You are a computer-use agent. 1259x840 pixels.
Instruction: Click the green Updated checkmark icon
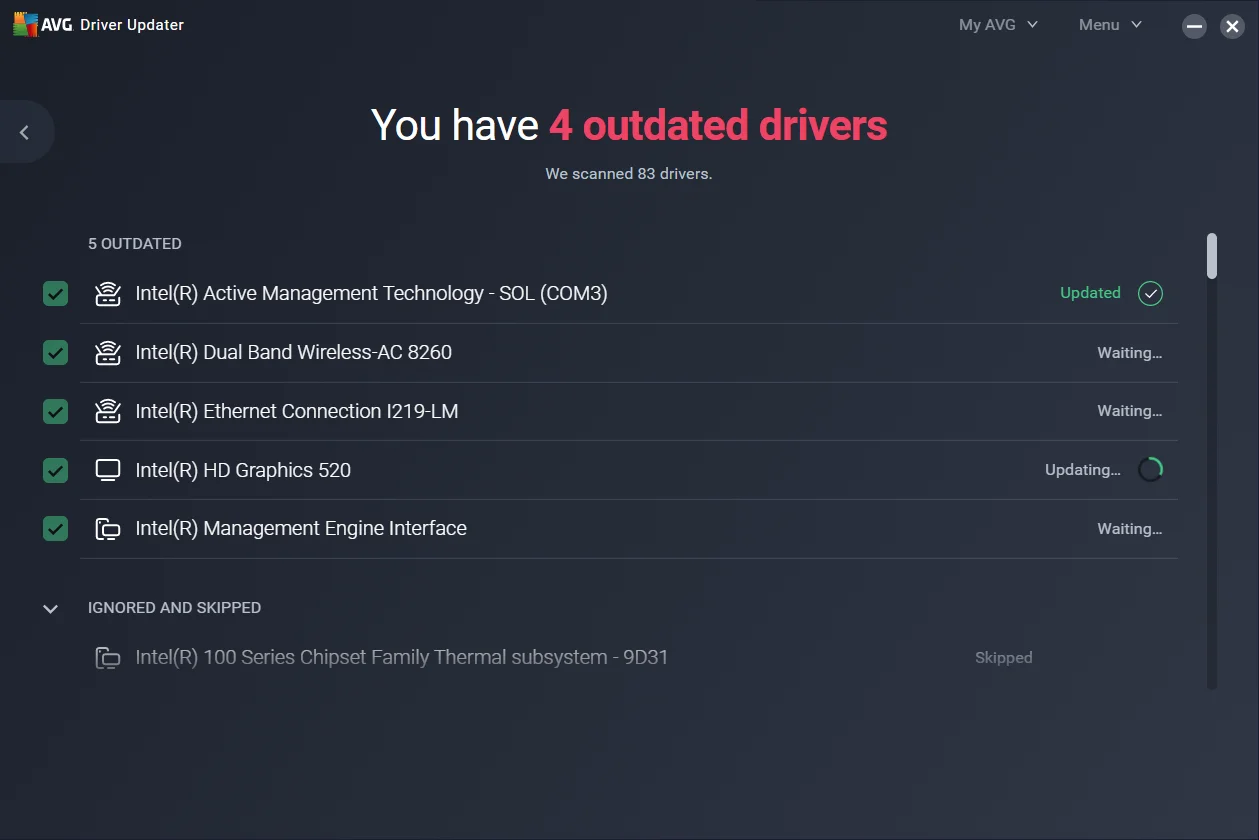point(1150,293)
